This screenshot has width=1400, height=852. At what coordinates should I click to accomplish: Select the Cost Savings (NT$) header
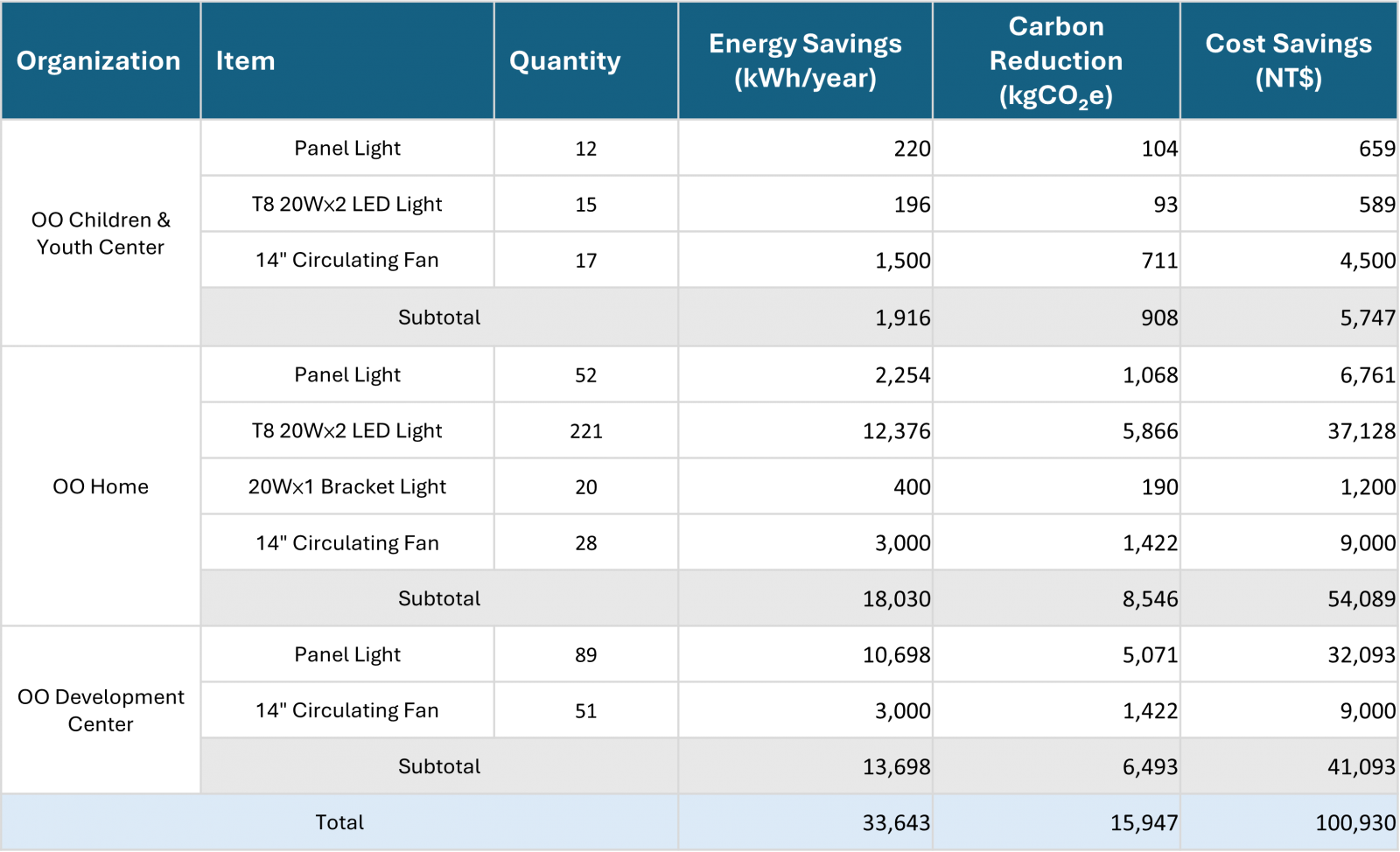click(x=1288, y=60)
